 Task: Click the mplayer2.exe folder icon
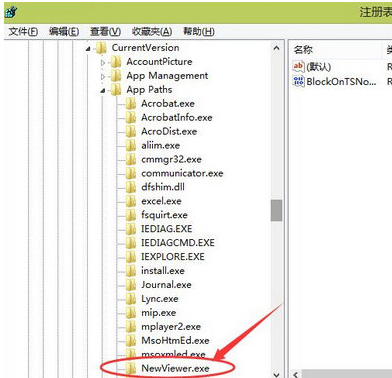point(131,327)
